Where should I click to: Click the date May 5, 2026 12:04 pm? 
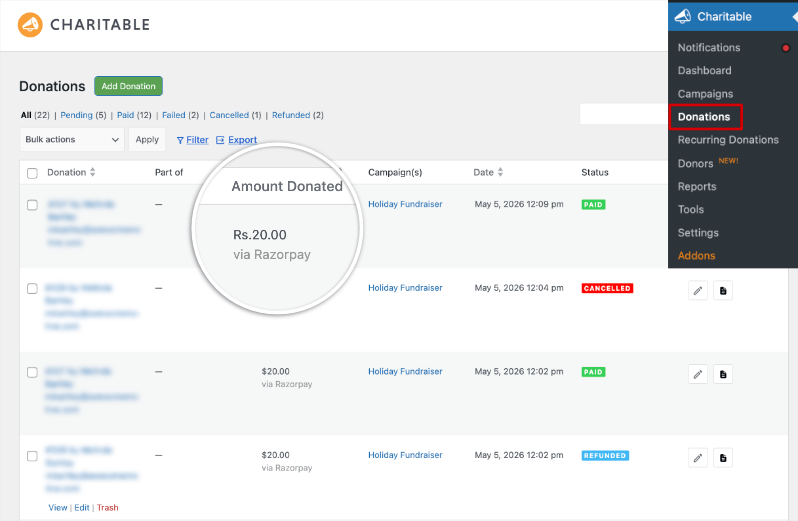(x=519, y=288)
